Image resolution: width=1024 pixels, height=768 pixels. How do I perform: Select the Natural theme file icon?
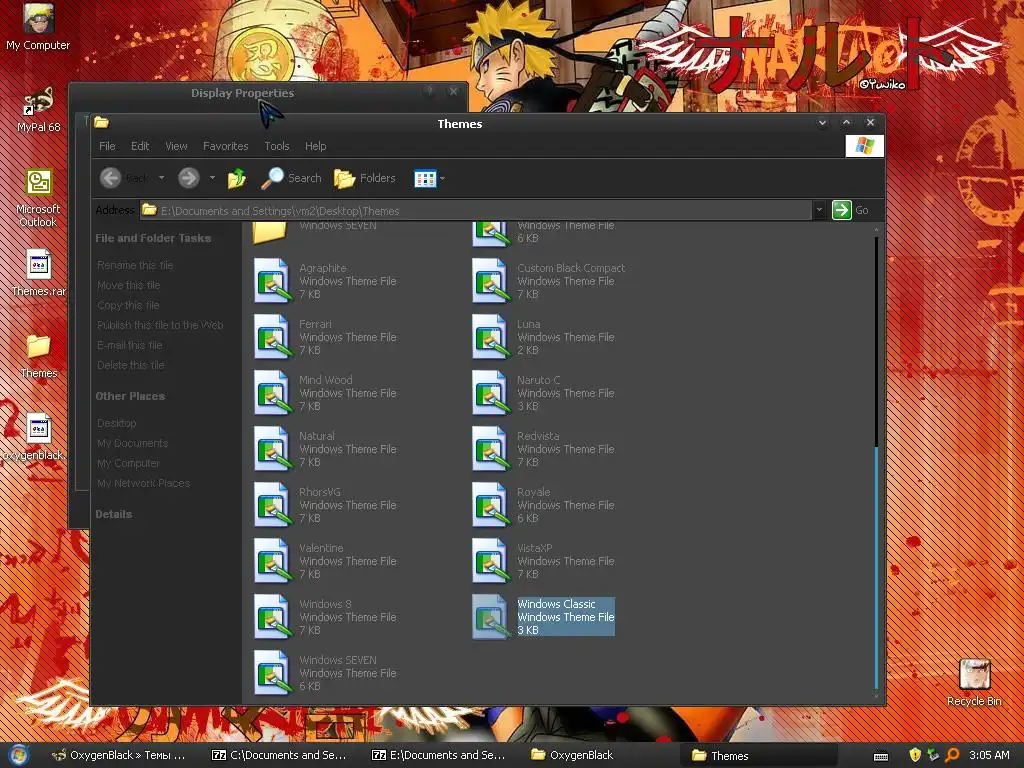(x=272, y=449)
